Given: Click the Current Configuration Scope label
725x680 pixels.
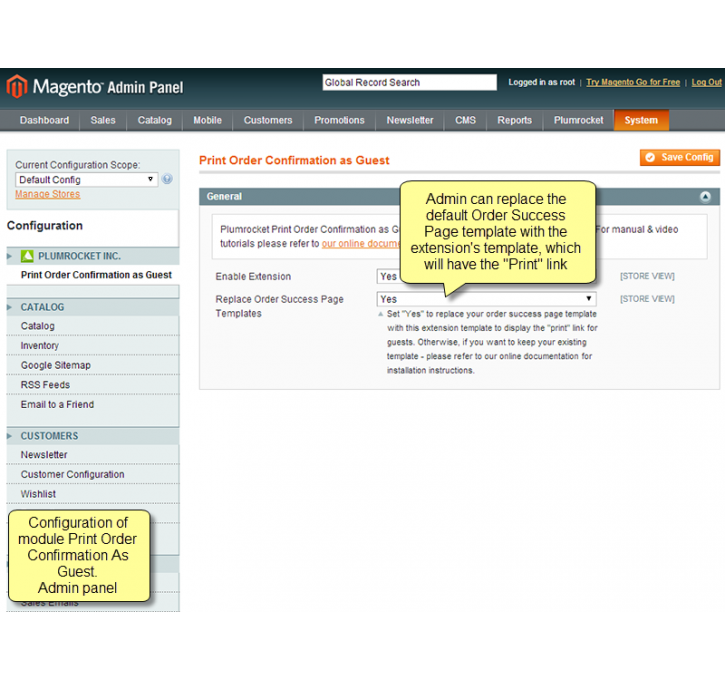Looking at the screenshot, I should [x=78, y=165].
